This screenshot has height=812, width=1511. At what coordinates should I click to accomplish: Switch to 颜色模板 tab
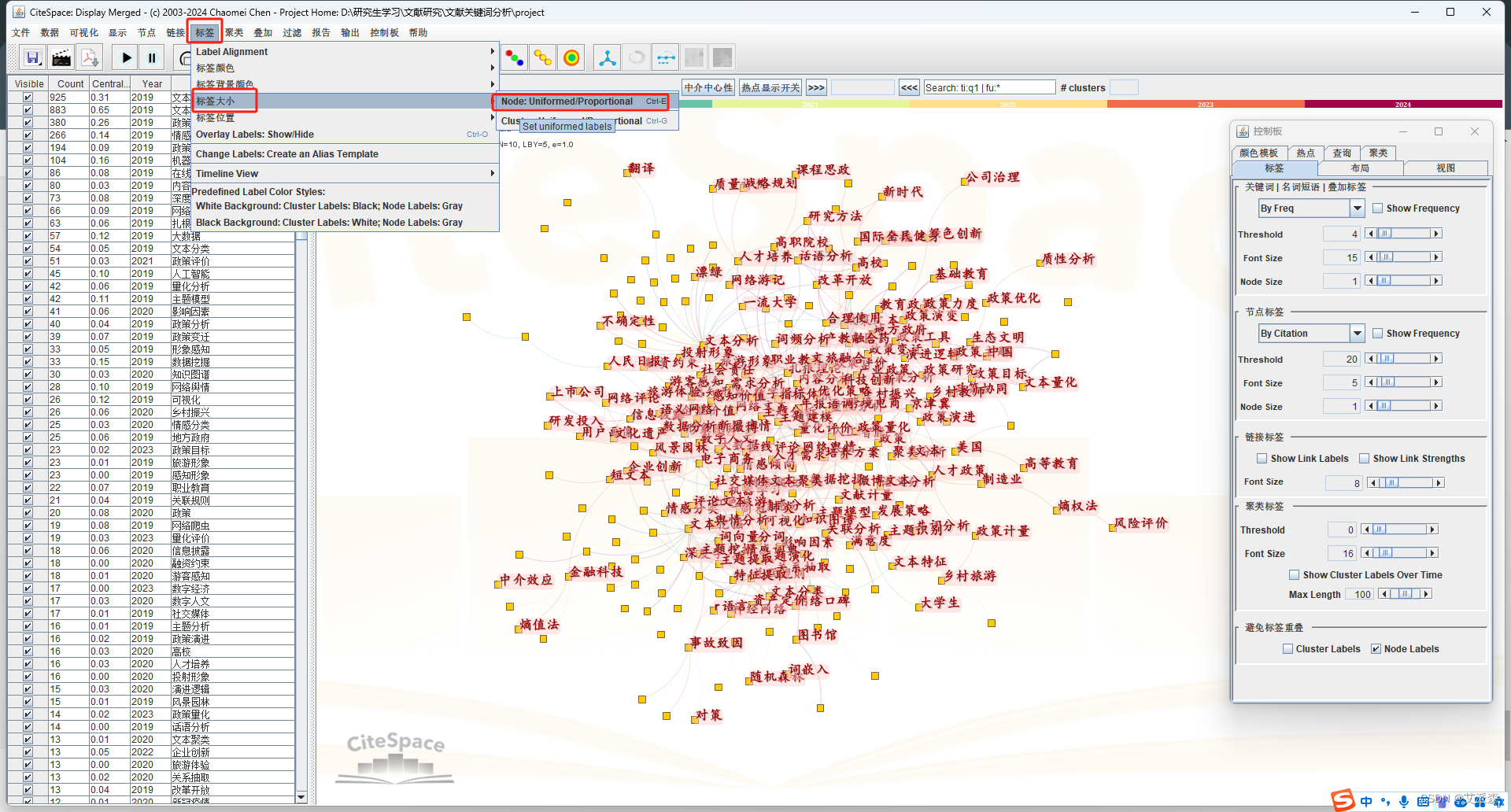coord(1258,153)
